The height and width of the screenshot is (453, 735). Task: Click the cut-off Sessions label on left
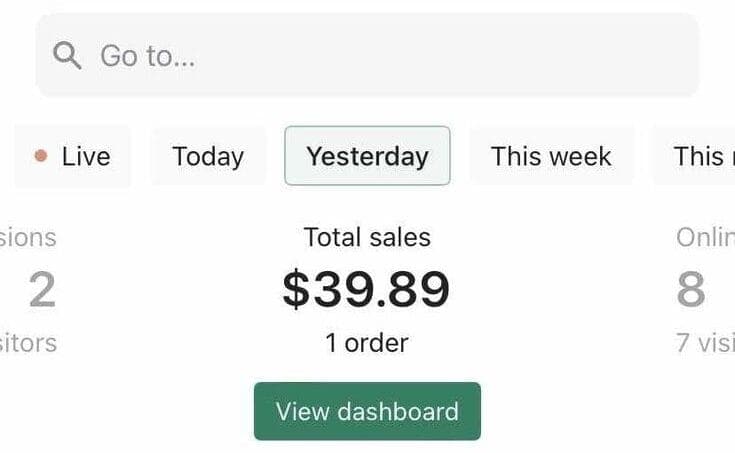(x=28, y=237)
